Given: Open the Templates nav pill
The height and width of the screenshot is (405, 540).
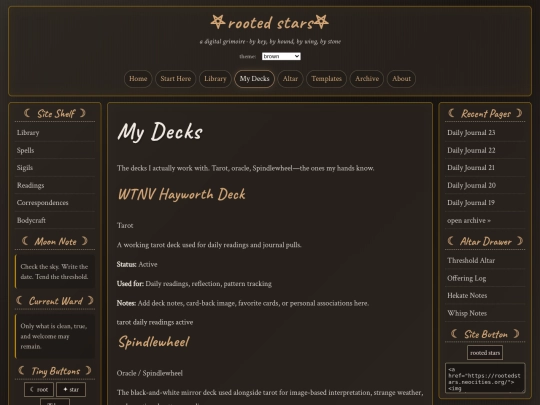Looking at the screenshot, I should click(x=326, y=79).
